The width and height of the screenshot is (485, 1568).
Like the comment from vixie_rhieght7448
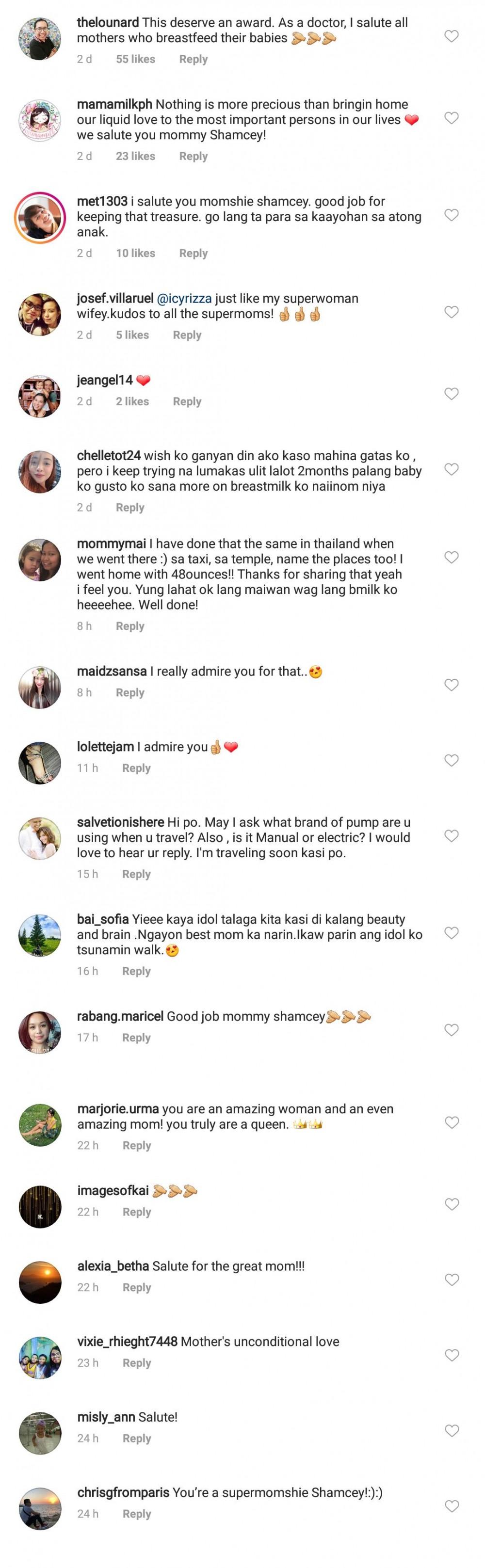point(452,1355)
